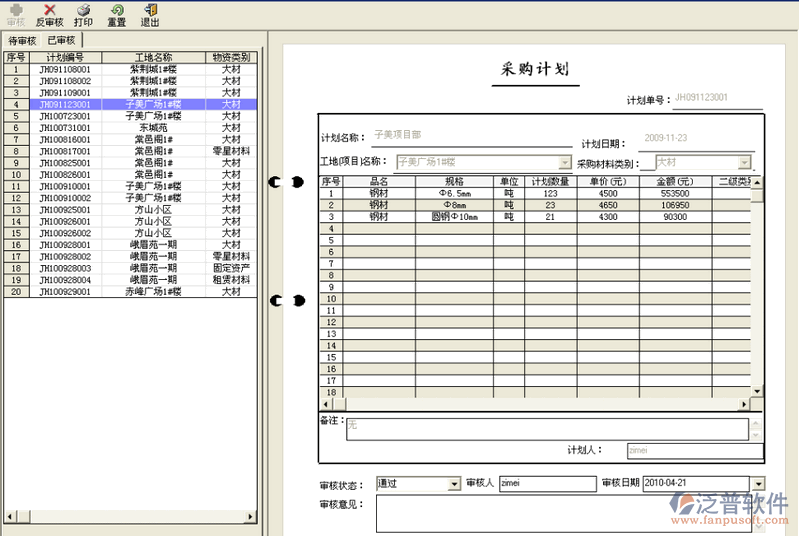Select the 已审核 tab

click(x=61, y=41)
